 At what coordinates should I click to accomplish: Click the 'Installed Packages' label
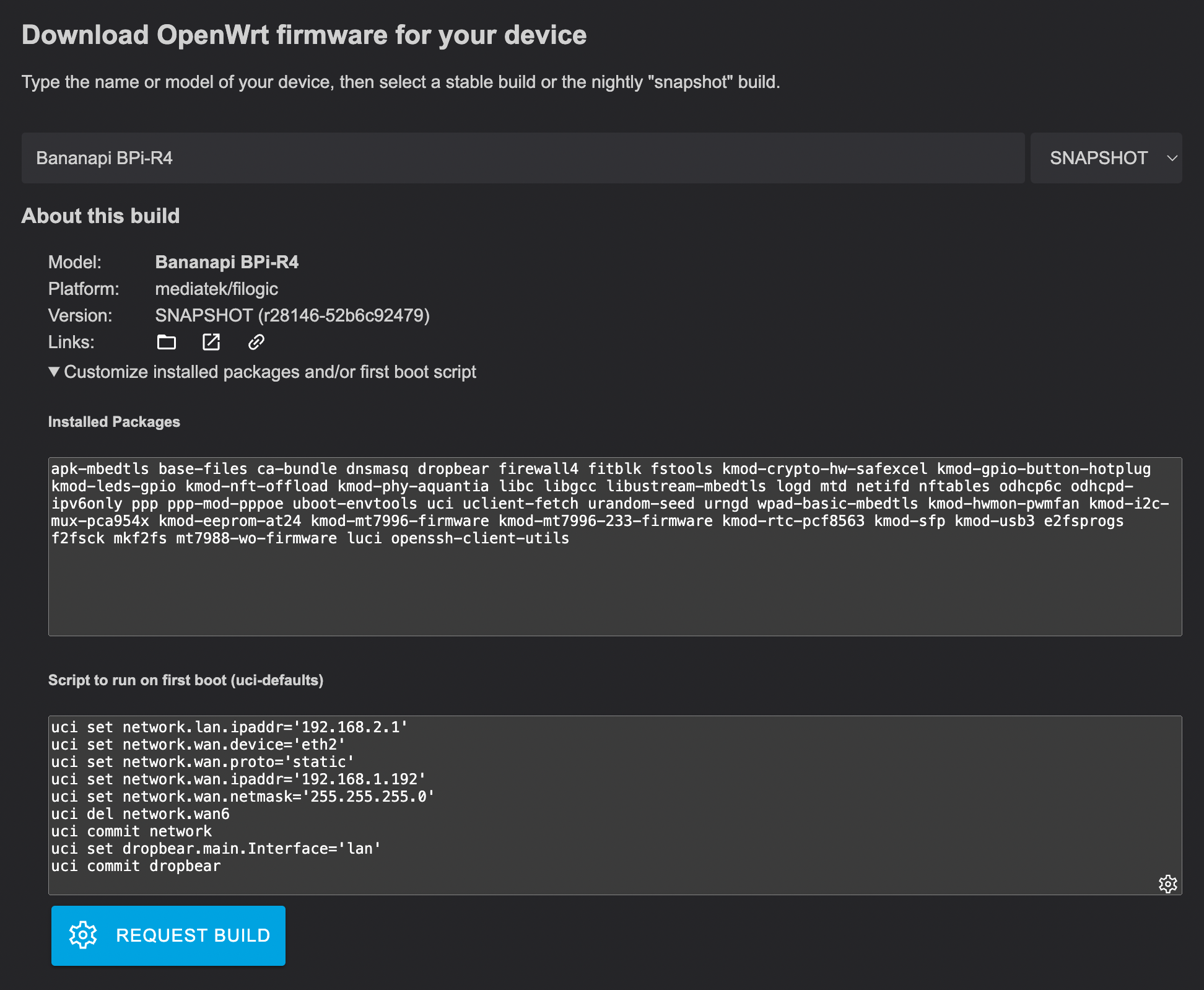114,422
